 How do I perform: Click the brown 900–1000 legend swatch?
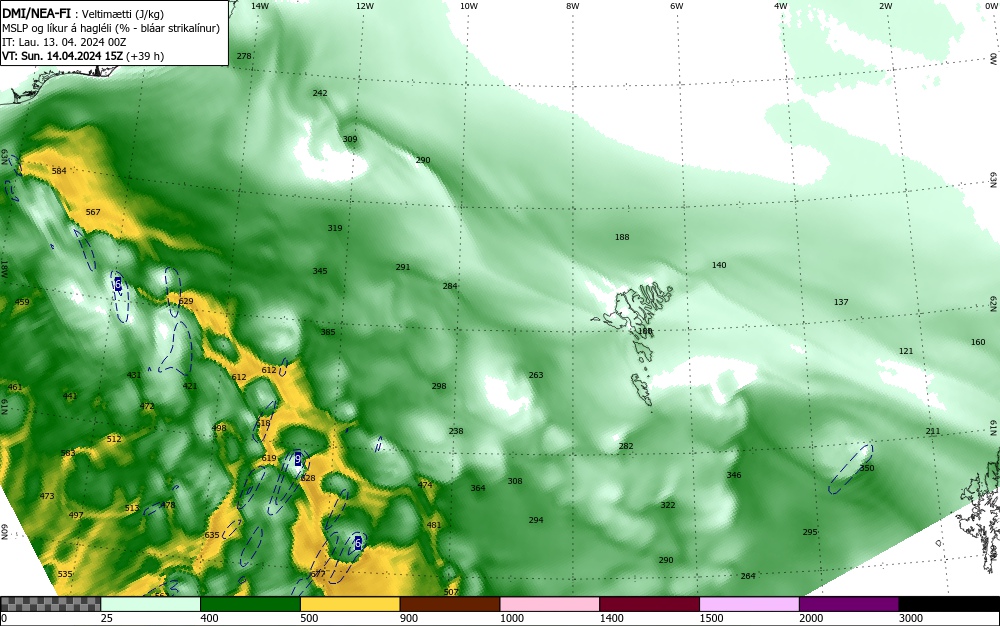(450, 604)
